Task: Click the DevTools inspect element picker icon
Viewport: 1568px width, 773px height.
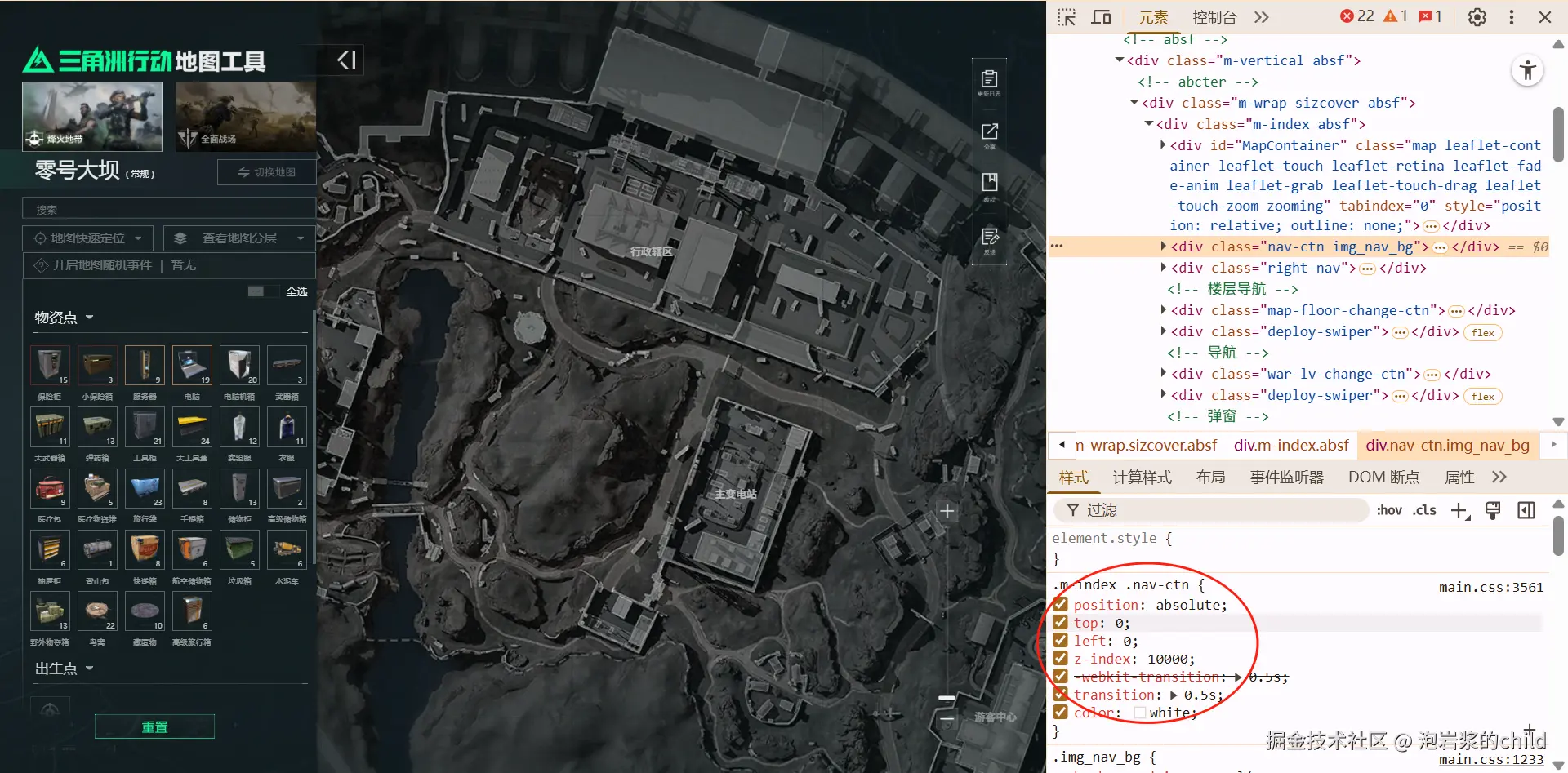Action: [1067, 17]
